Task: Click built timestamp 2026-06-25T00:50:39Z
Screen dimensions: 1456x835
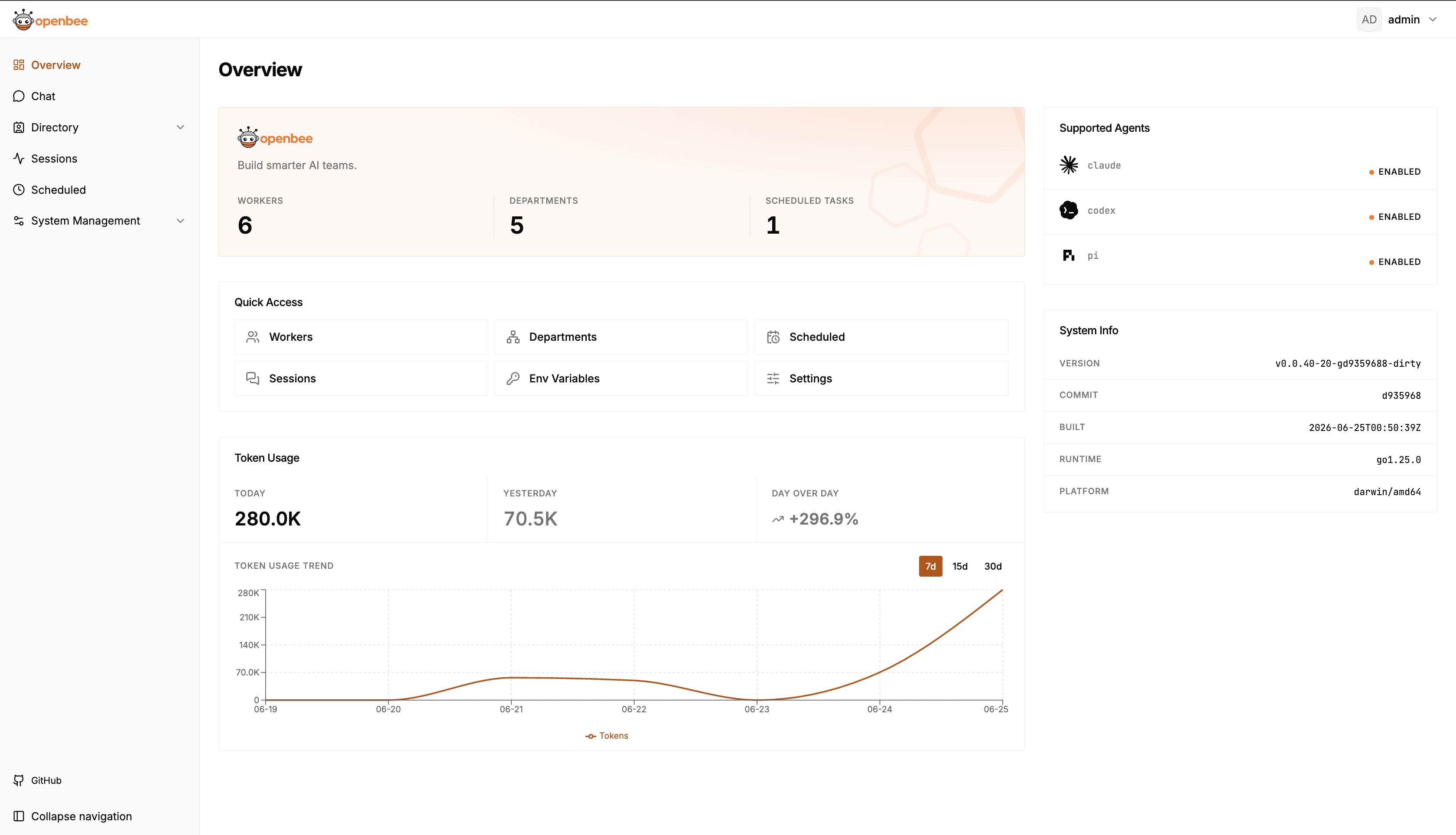Action: click(x=1365, y=428)
